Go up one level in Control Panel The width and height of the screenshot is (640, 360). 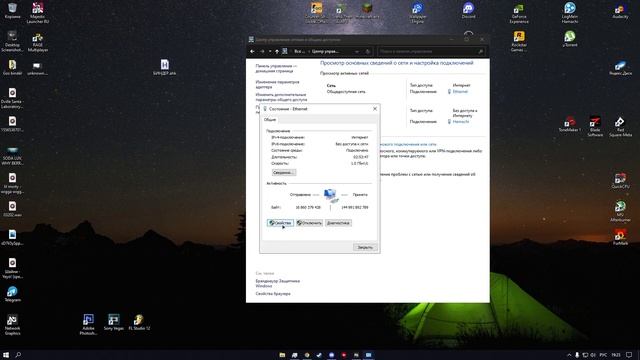pos(277,51)
